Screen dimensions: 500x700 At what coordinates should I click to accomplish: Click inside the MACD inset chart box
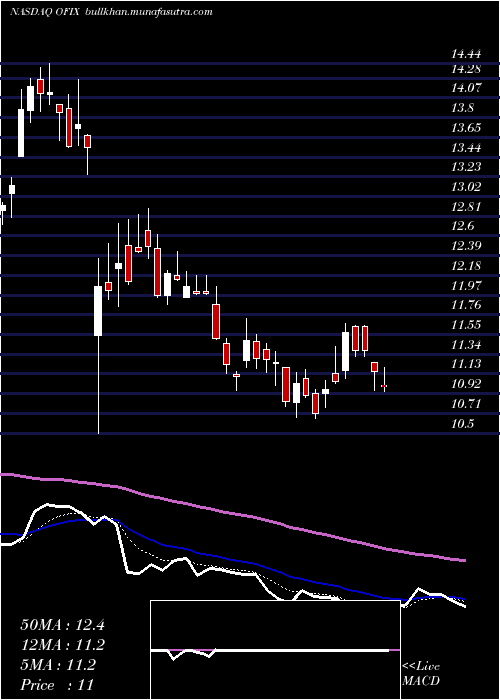pos(275,650)
